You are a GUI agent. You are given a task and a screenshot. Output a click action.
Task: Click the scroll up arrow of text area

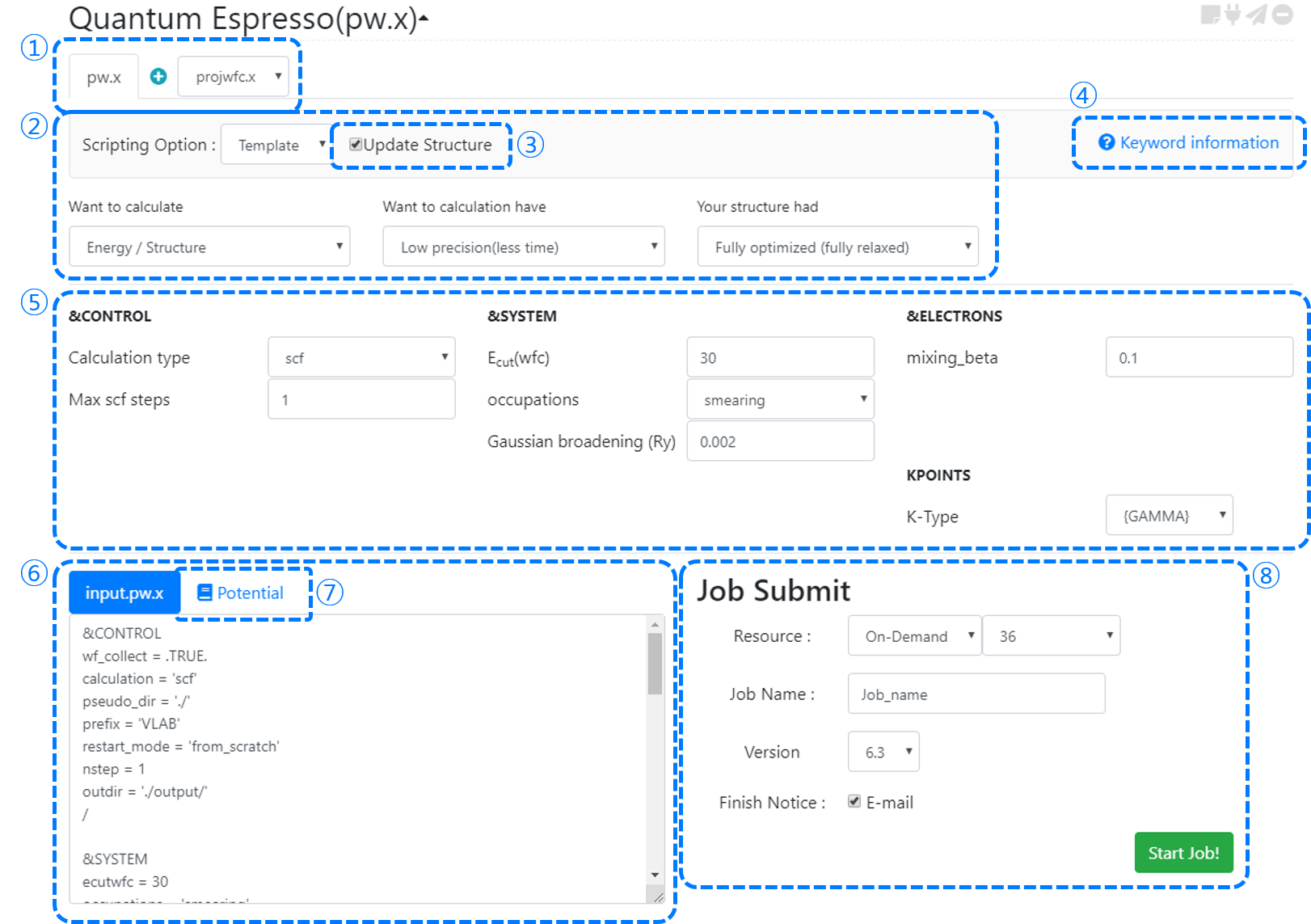[x=655, y=624]
